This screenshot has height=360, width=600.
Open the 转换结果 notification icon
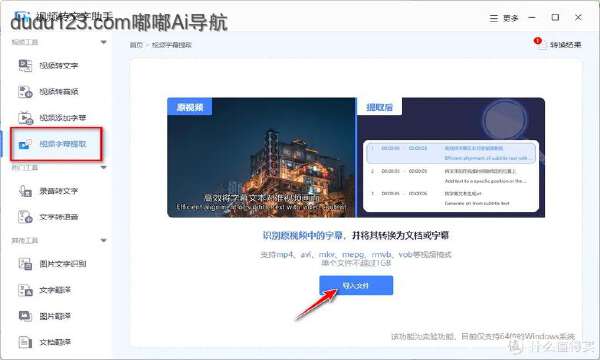[x=540, y=44]
